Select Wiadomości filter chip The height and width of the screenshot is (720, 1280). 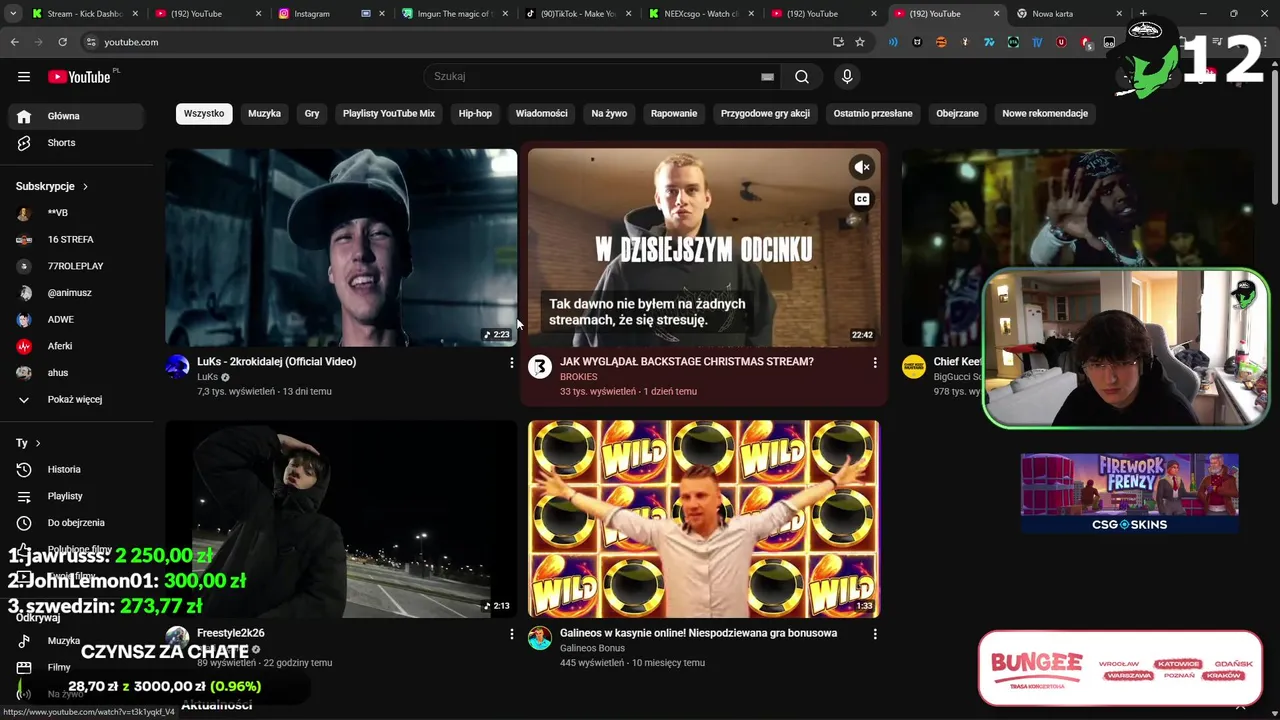tap(541, 114)
